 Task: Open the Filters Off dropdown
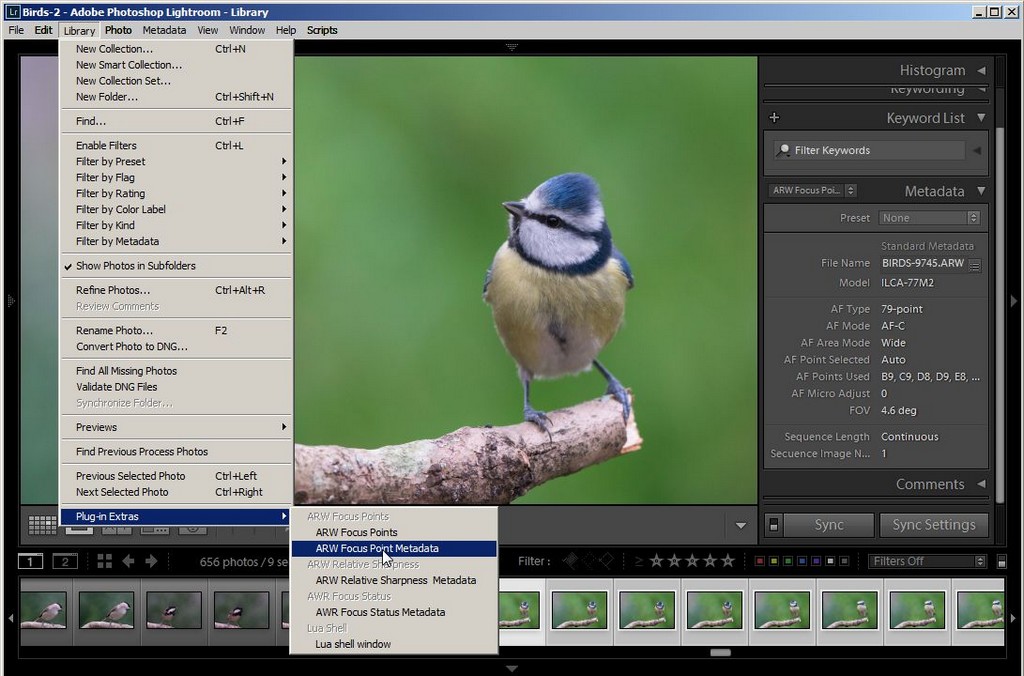click(x=926, y=561)
